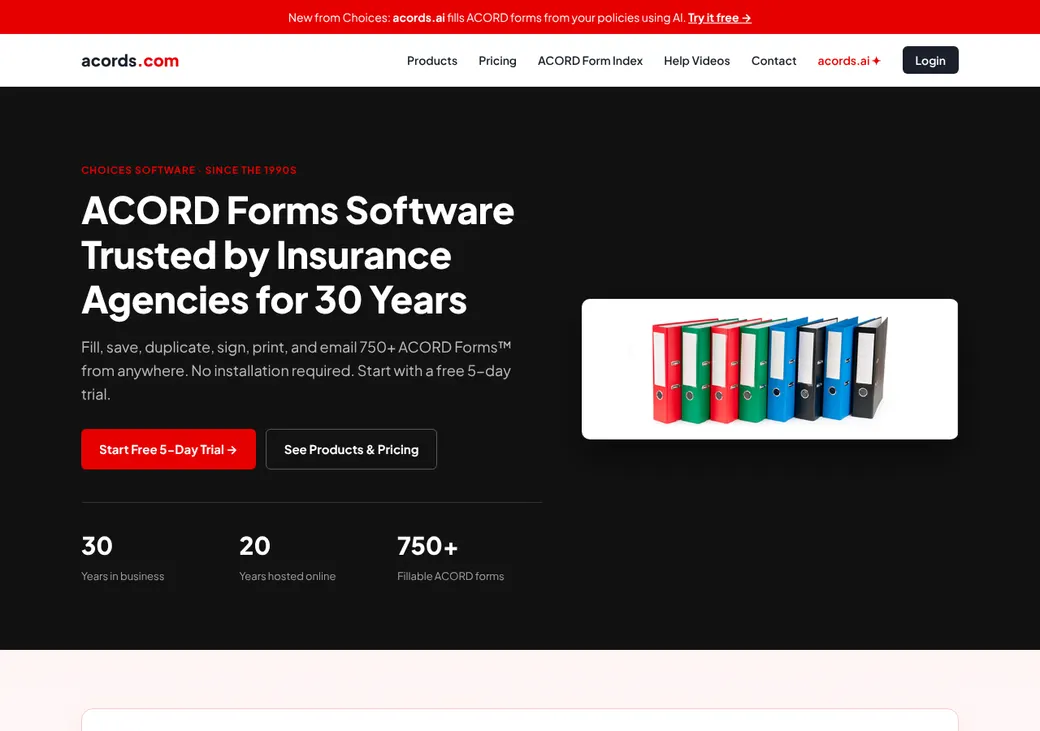The image size is (1040, 731).
Task: Click the colored binders image
Action: click(x=769, y=369)
